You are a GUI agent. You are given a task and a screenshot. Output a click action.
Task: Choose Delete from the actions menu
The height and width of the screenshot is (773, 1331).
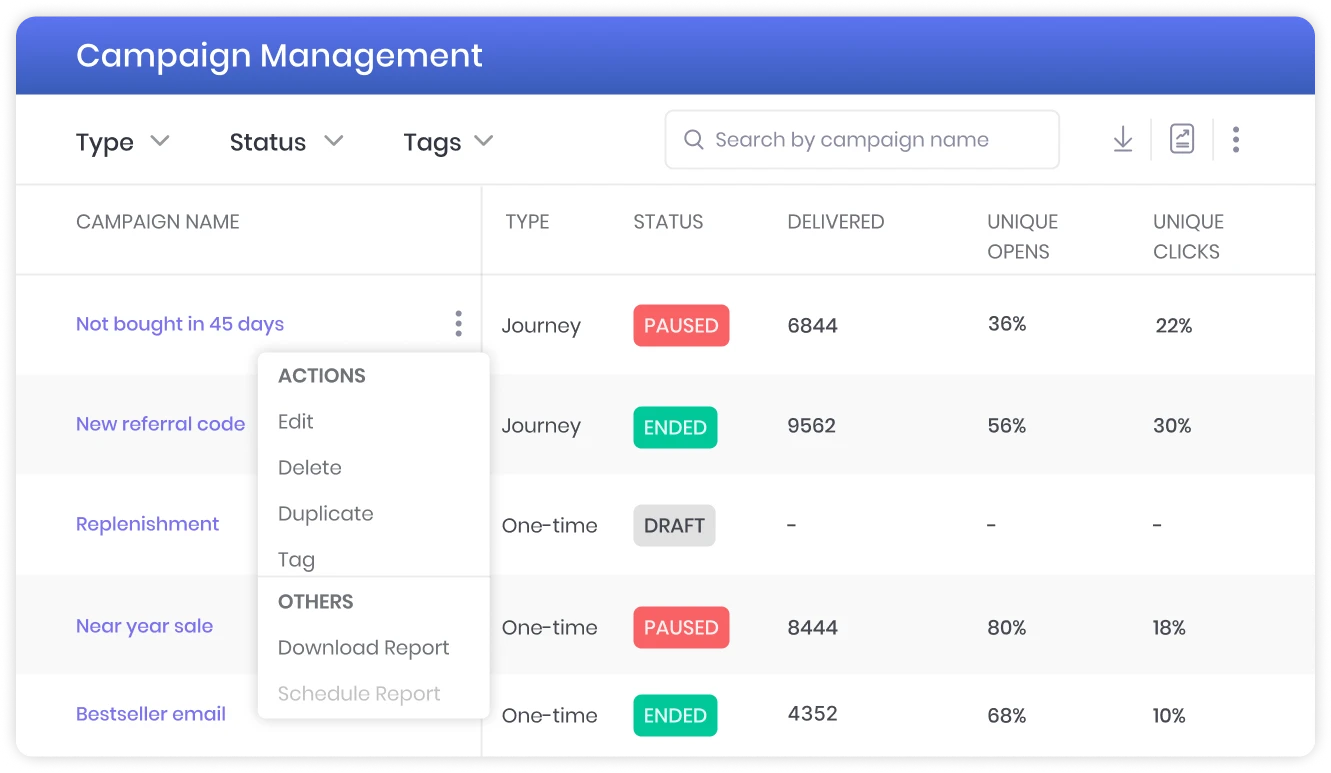[310, 468]
